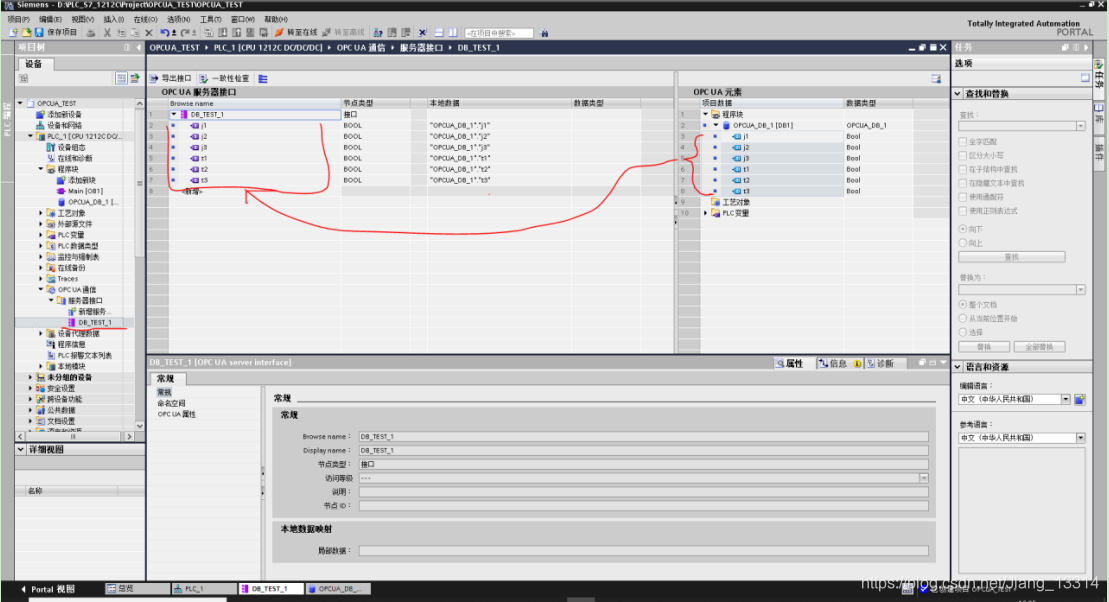Screen dimensions: 1109x602
Task: Click the Replace (替换) button
Action: [984, 347]
